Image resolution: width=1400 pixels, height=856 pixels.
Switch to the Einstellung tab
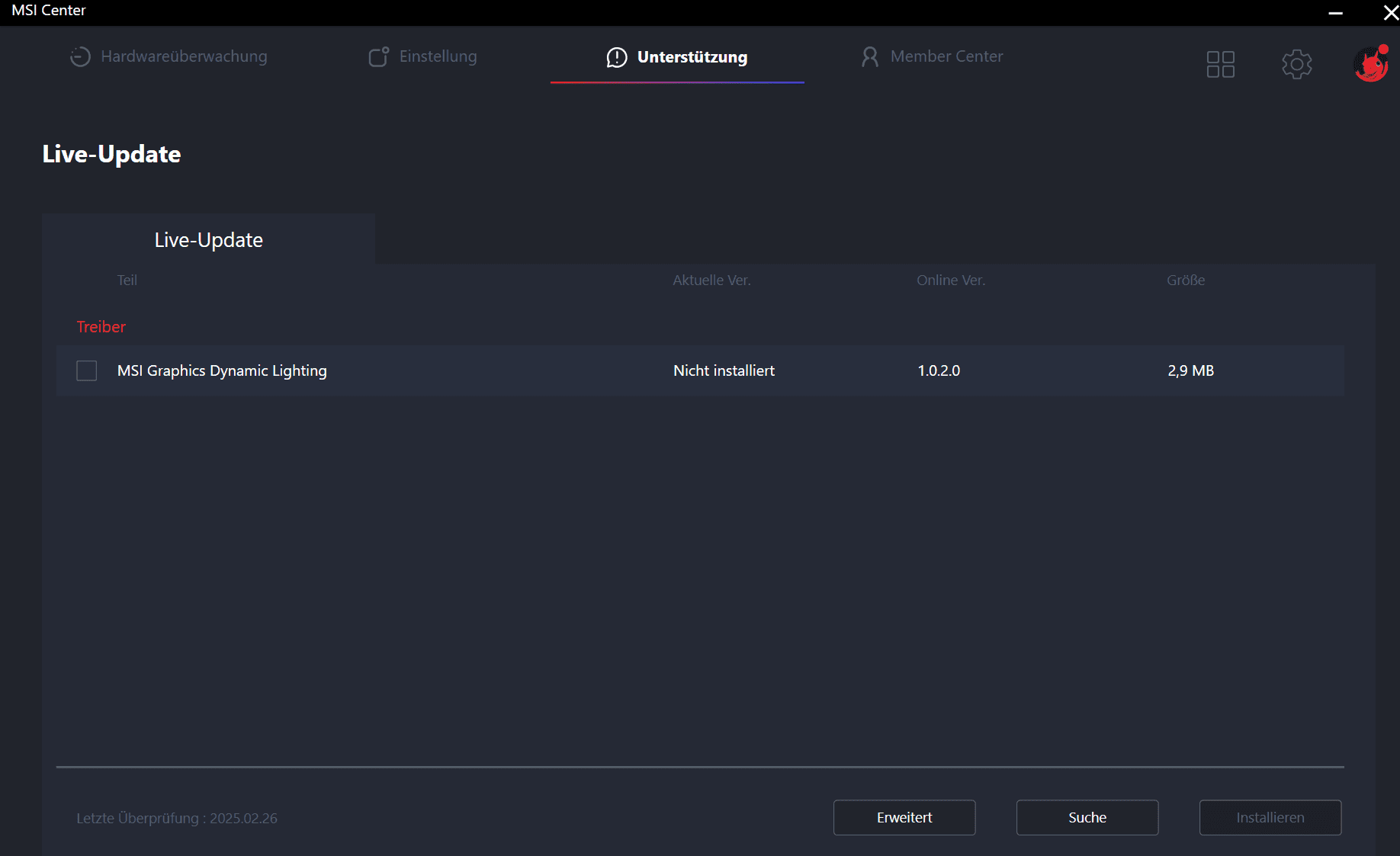(422, 56)
